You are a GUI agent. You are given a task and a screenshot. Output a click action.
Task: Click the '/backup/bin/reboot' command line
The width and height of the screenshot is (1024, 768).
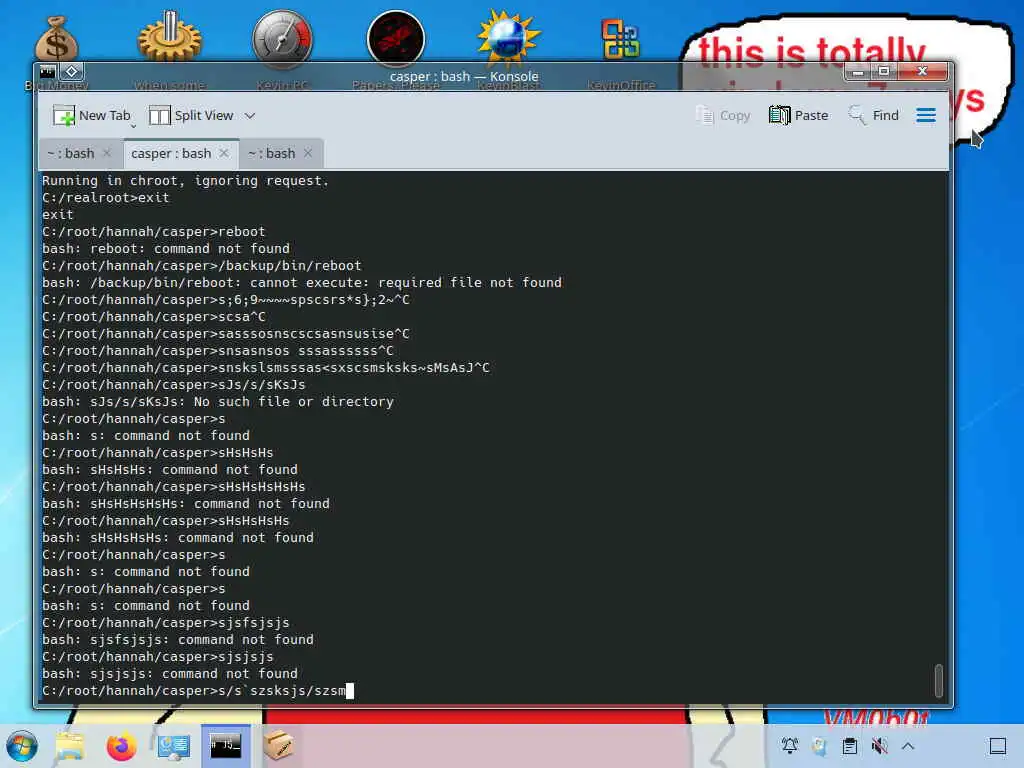pyautogui.click(x=202, y=266)
